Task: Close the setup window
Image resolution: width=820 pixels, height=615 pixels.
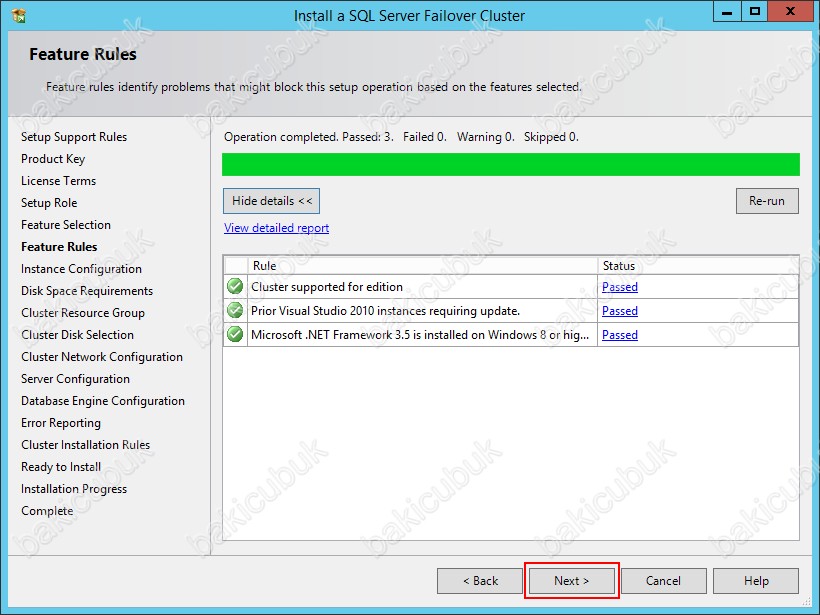Action: coord(790,13)
